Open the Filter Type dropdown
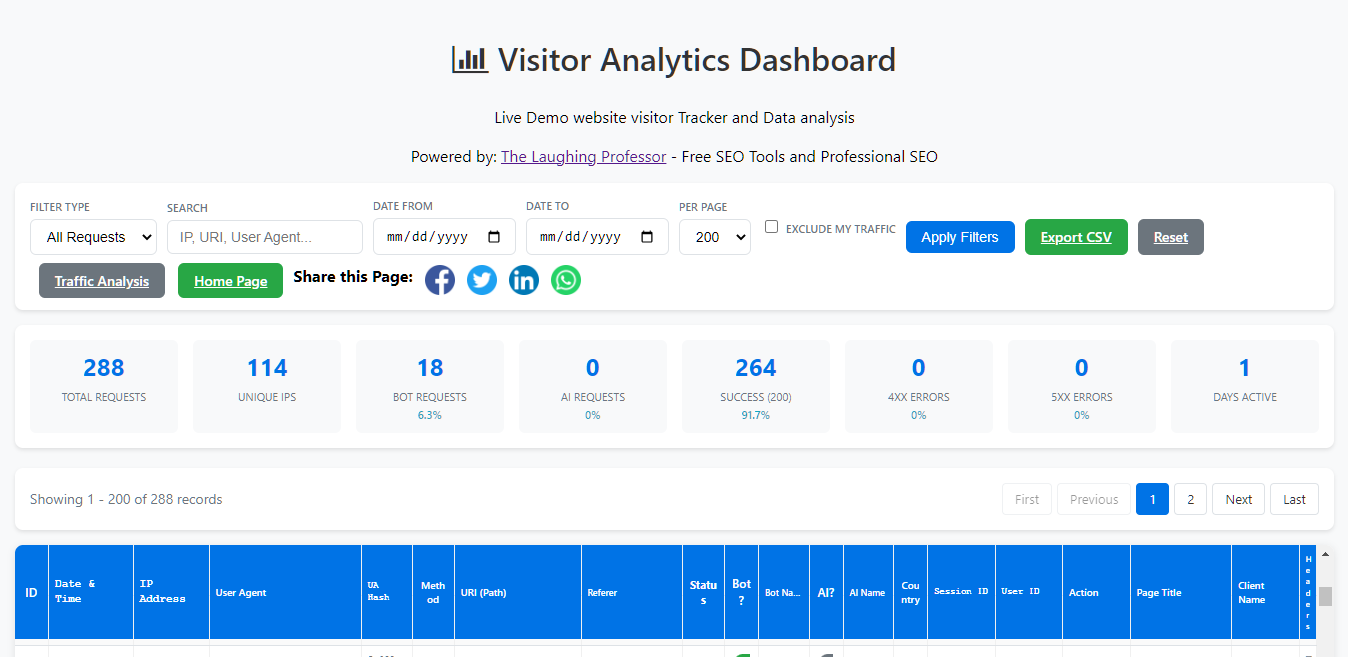The width and height of the screenshot is (1348, 657). click(93, 236)
